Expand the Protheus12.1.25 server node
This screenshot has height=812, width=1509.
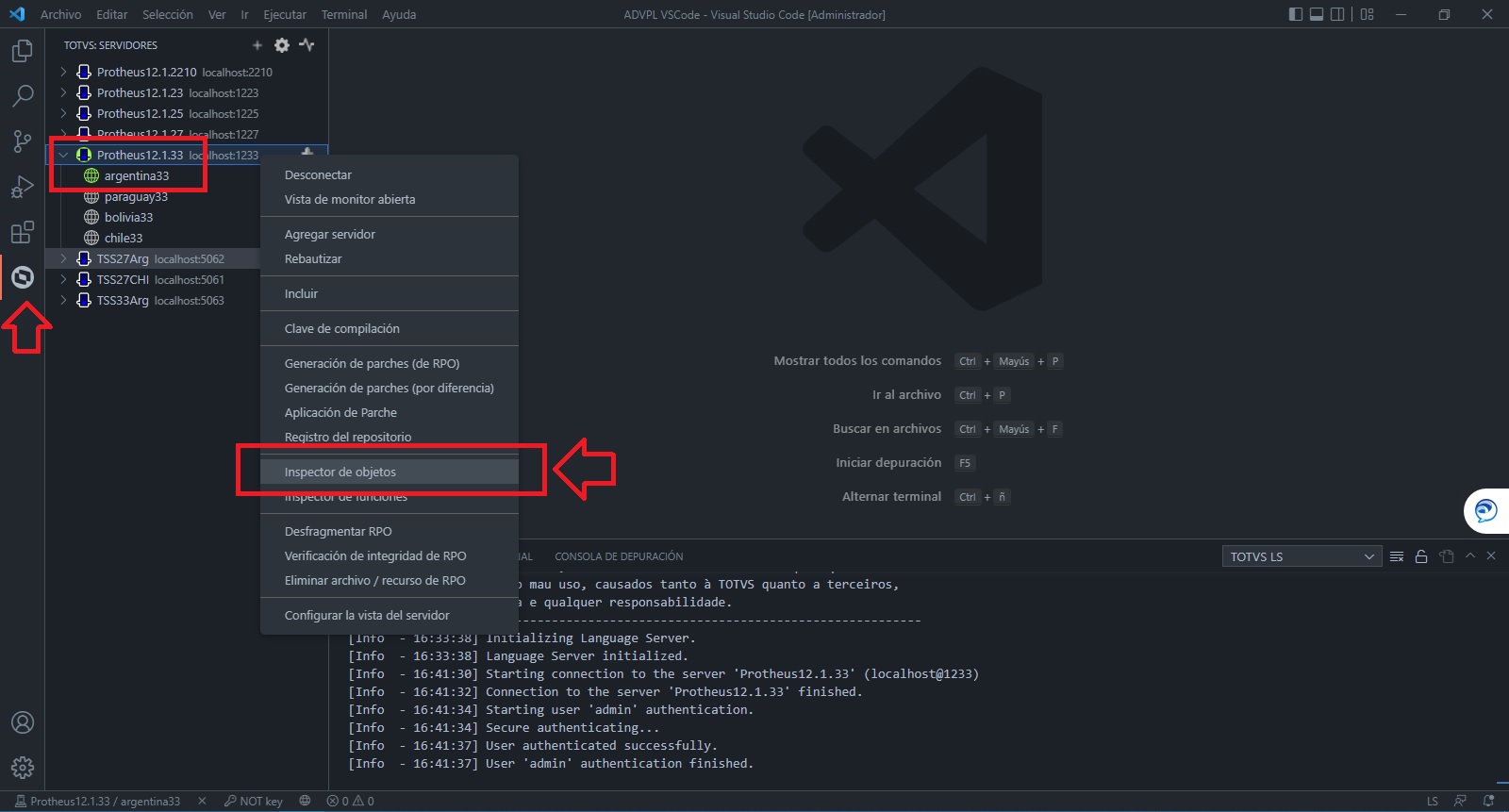tap(63, 113)
